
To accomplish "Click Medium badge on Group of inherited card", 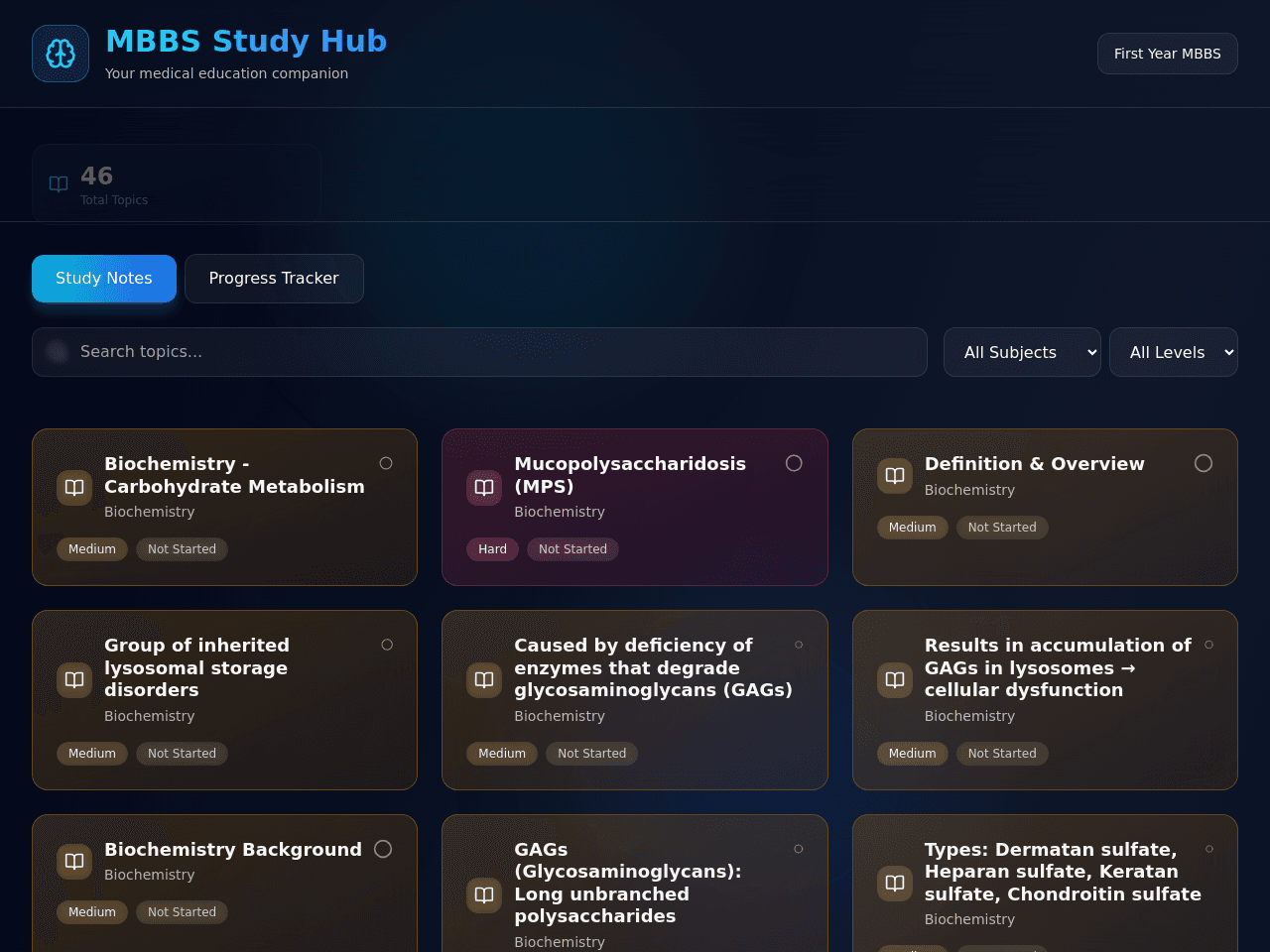I will 92,754.
